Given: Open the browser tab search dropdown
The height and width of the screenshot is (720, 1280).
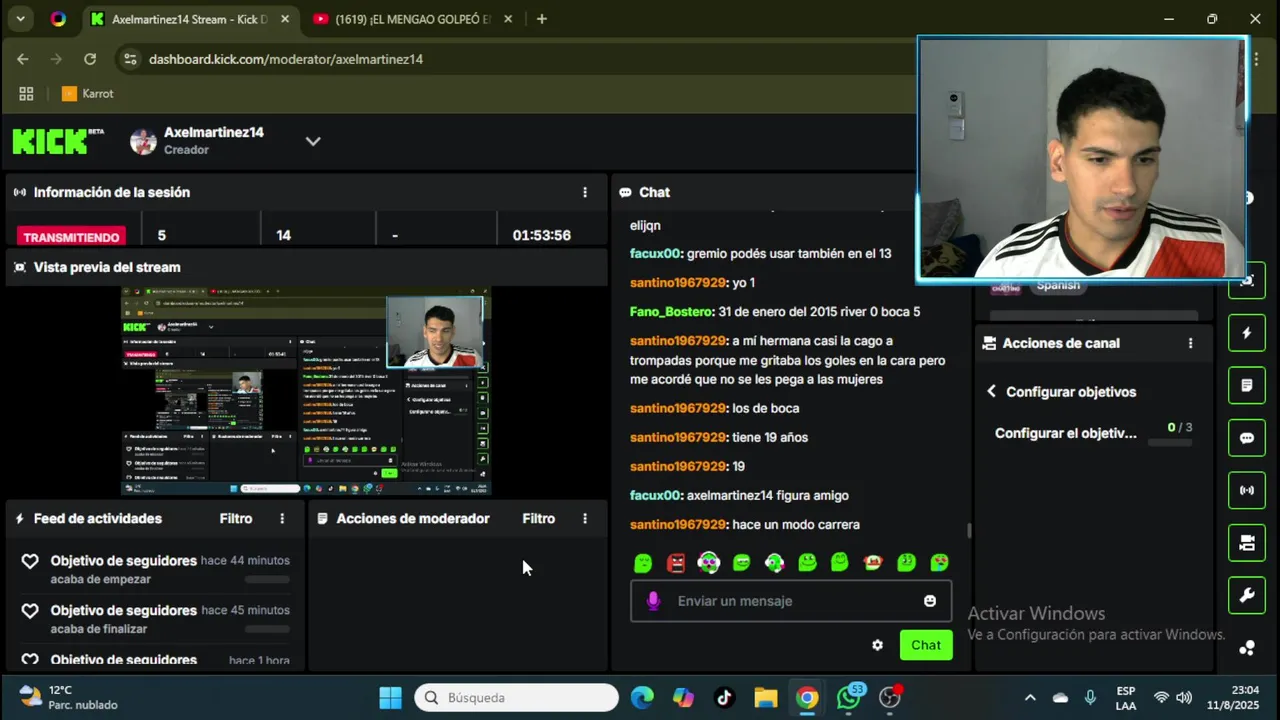Looking at the screenshot, I should pyautogui.click(x=20, y=19).
